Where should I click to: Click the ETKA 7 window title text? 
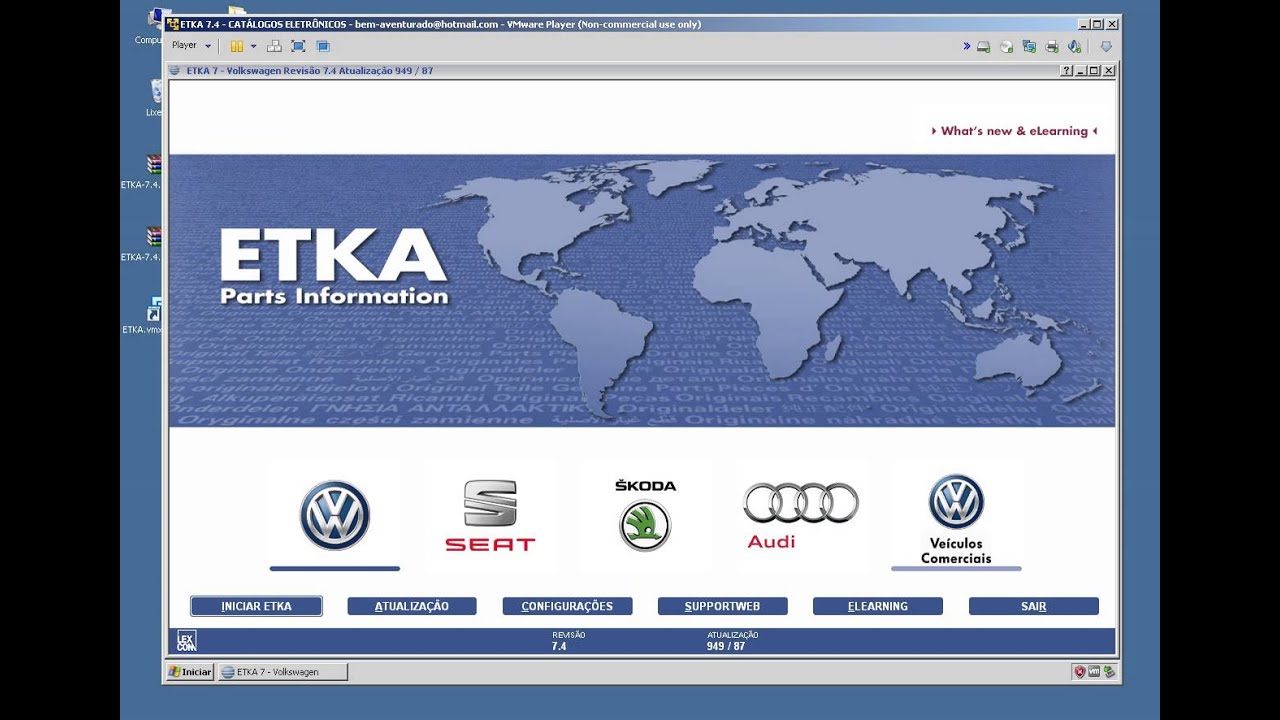pos(310,71)
